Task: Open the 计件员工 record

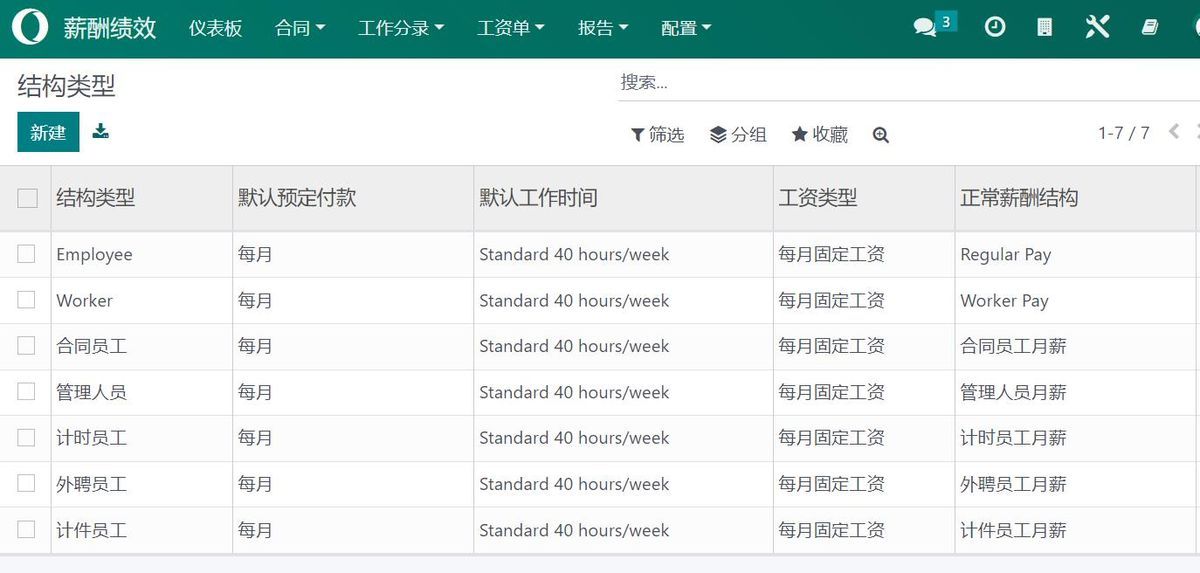Action: 91,530
